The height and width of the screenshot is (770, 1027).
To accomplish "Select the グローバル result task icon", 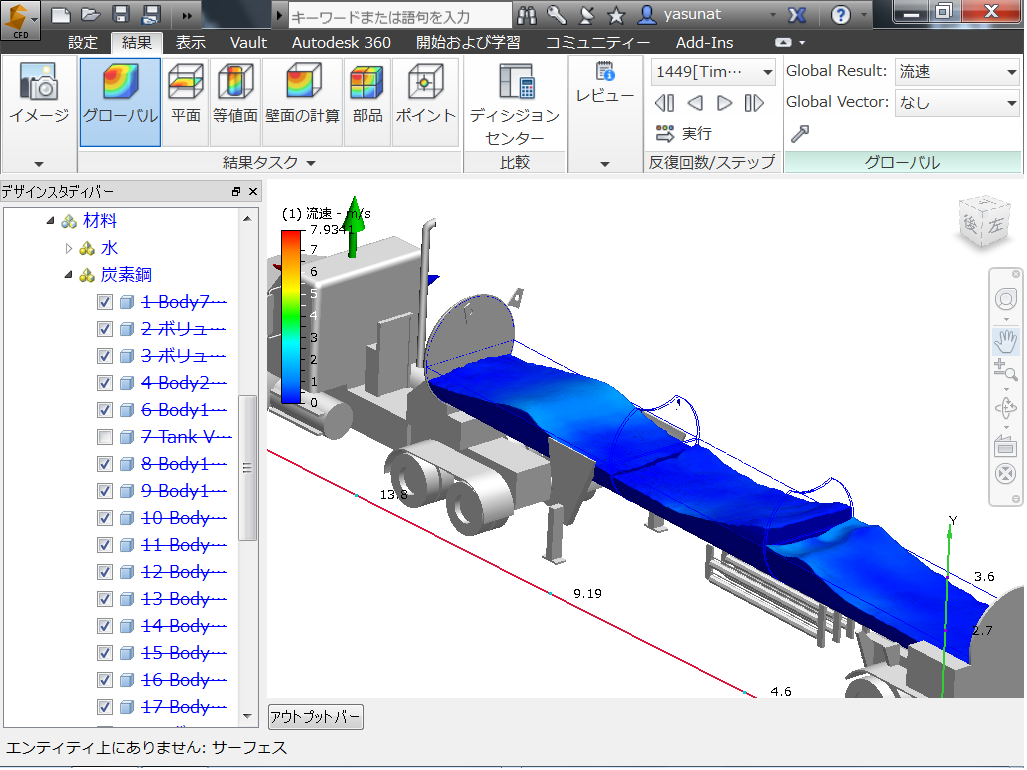I will tap(120, 102).
